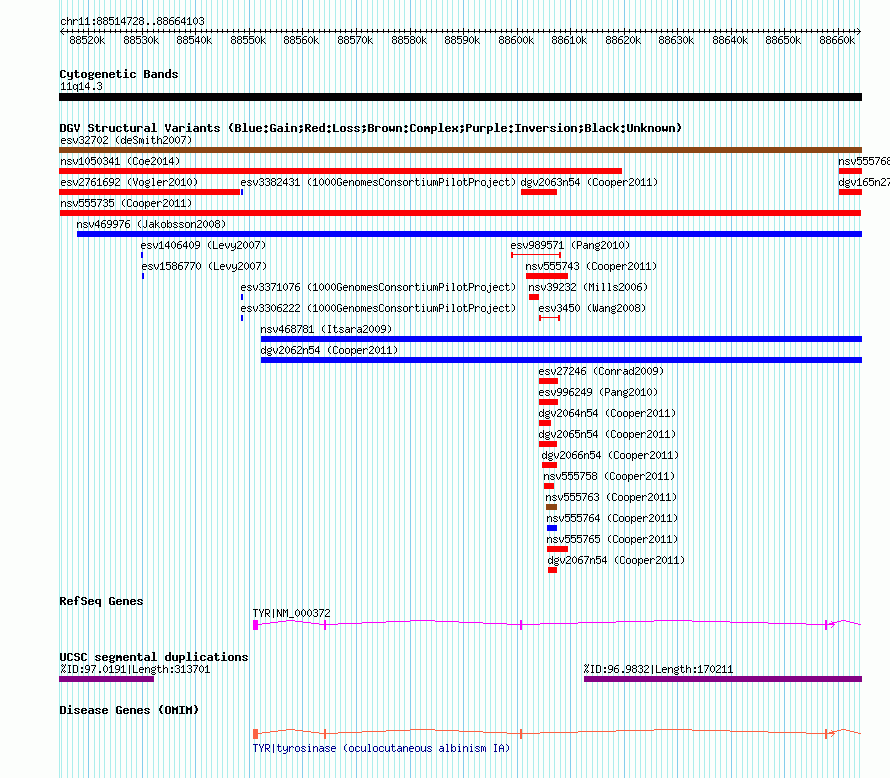Open the nsv1050341 (Coe2014) variant label
This screenshot has width=890, height=778.
pyautogui.click(x=120, y=161)
